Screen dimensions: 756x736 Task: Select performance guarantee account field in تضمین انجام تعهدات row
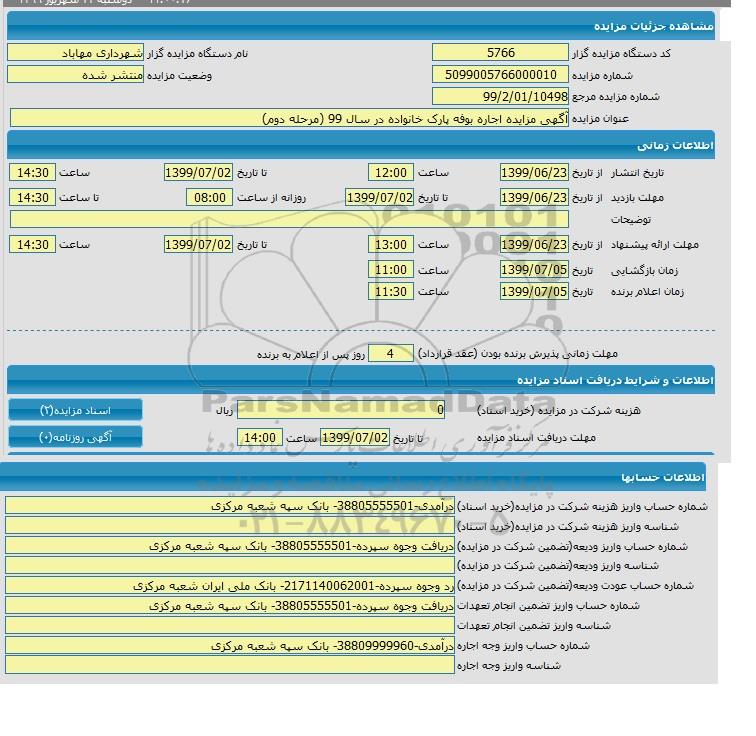click(230, 605)
